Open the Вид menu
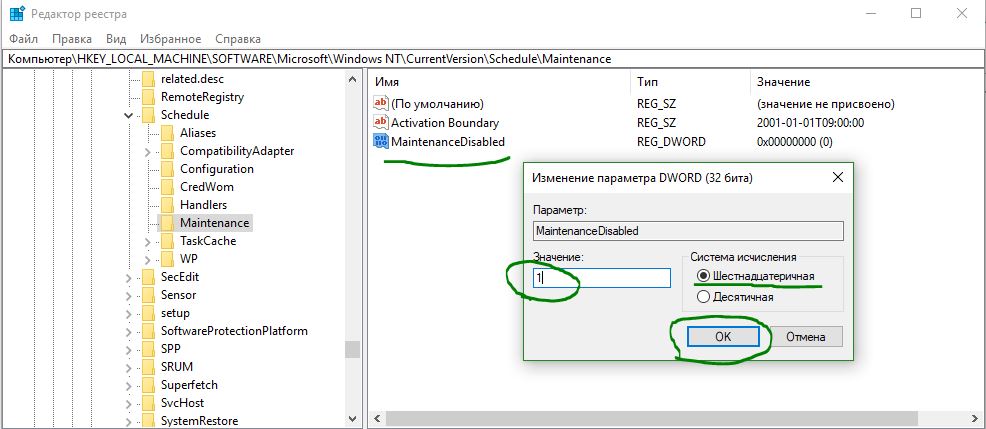Viewport: 986px width, 429px height. [x=116, y=39]
